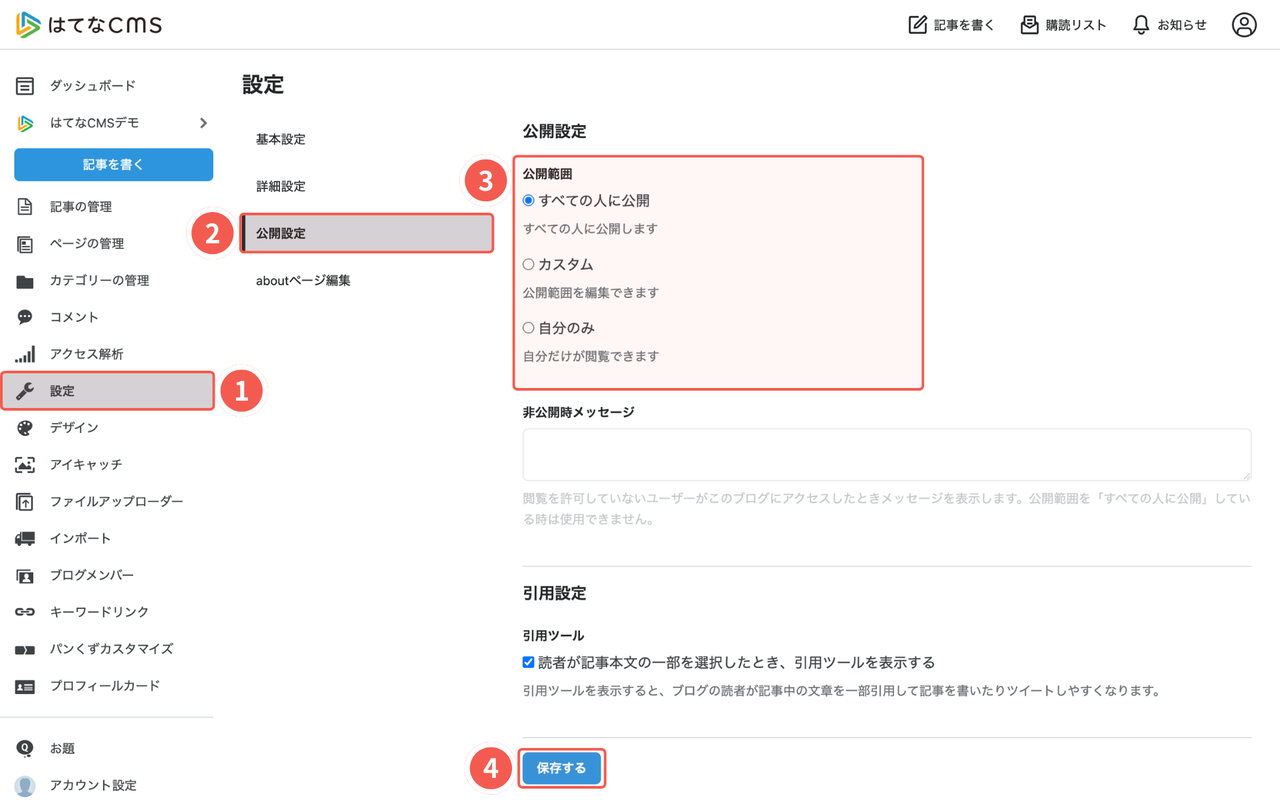The height and width of the screenshot is (800, 1280).
Task: Open ファイルアップローダー via its upload icon
Action: [x=24, y=501]
